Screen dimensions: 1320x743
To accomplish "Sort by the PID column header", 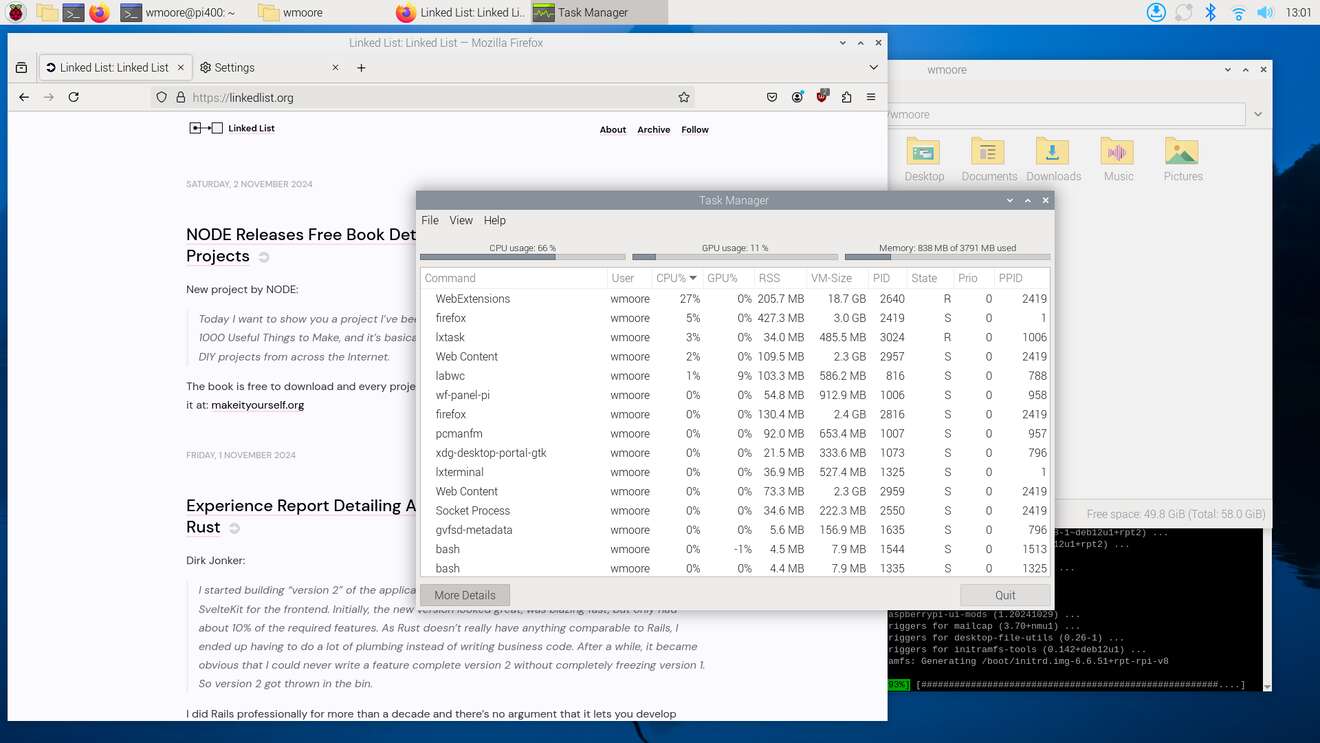I will pos(887,278).
